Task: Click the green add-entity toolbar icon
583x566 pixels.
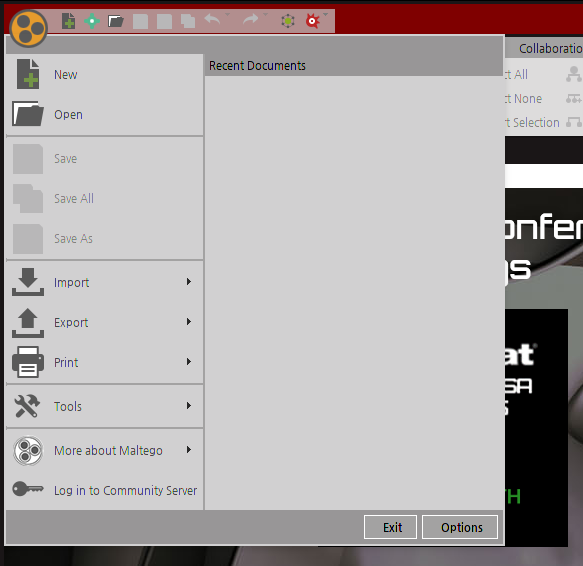Action: coord(92,21)
